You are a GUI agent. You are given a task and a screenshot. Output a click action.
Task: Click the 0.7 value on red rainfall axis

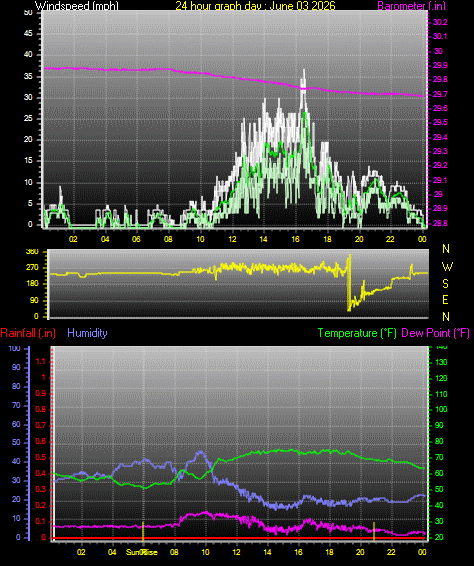(x=41, y=426)
